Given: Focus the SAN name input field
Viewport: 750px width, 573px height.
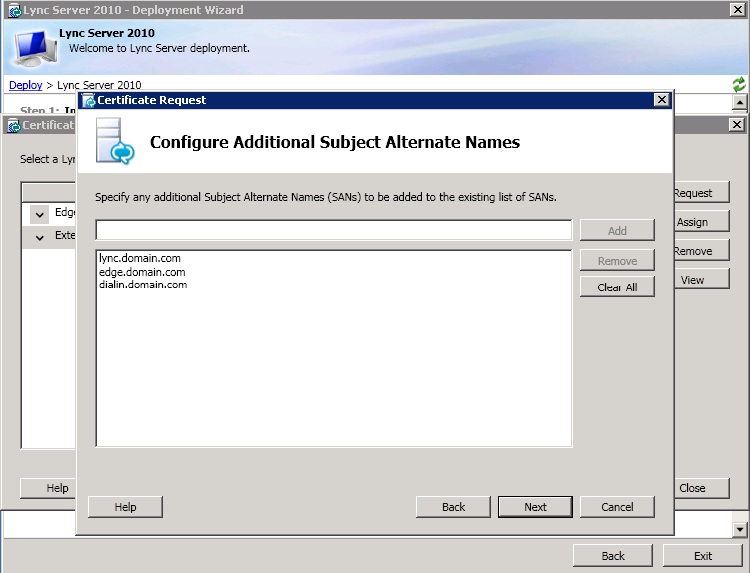Looking at the screenshot, I should click(x=333, y=230).
